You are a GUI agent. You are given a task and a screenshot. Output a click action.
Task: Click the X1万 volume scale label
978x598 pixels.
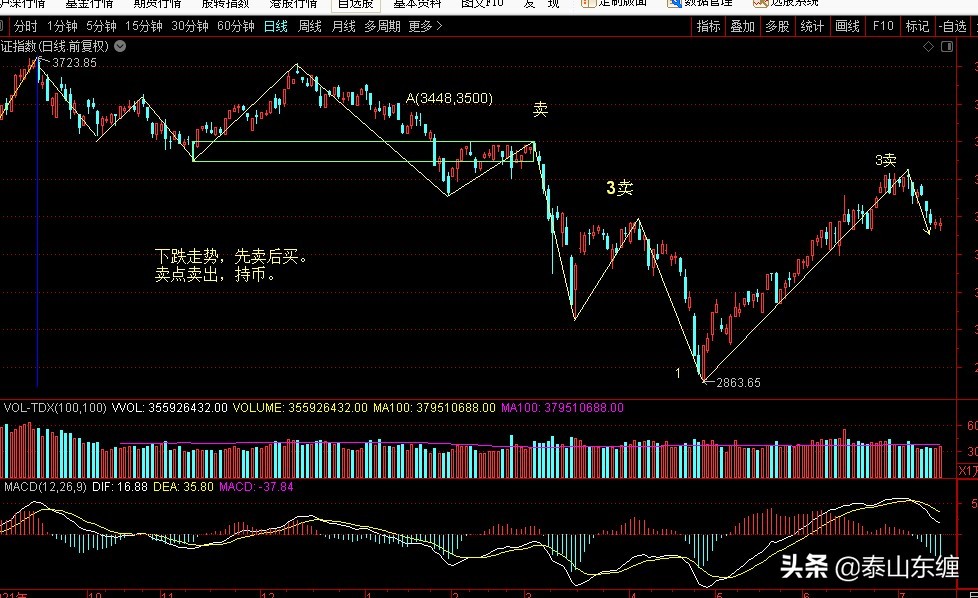point(968,471)
